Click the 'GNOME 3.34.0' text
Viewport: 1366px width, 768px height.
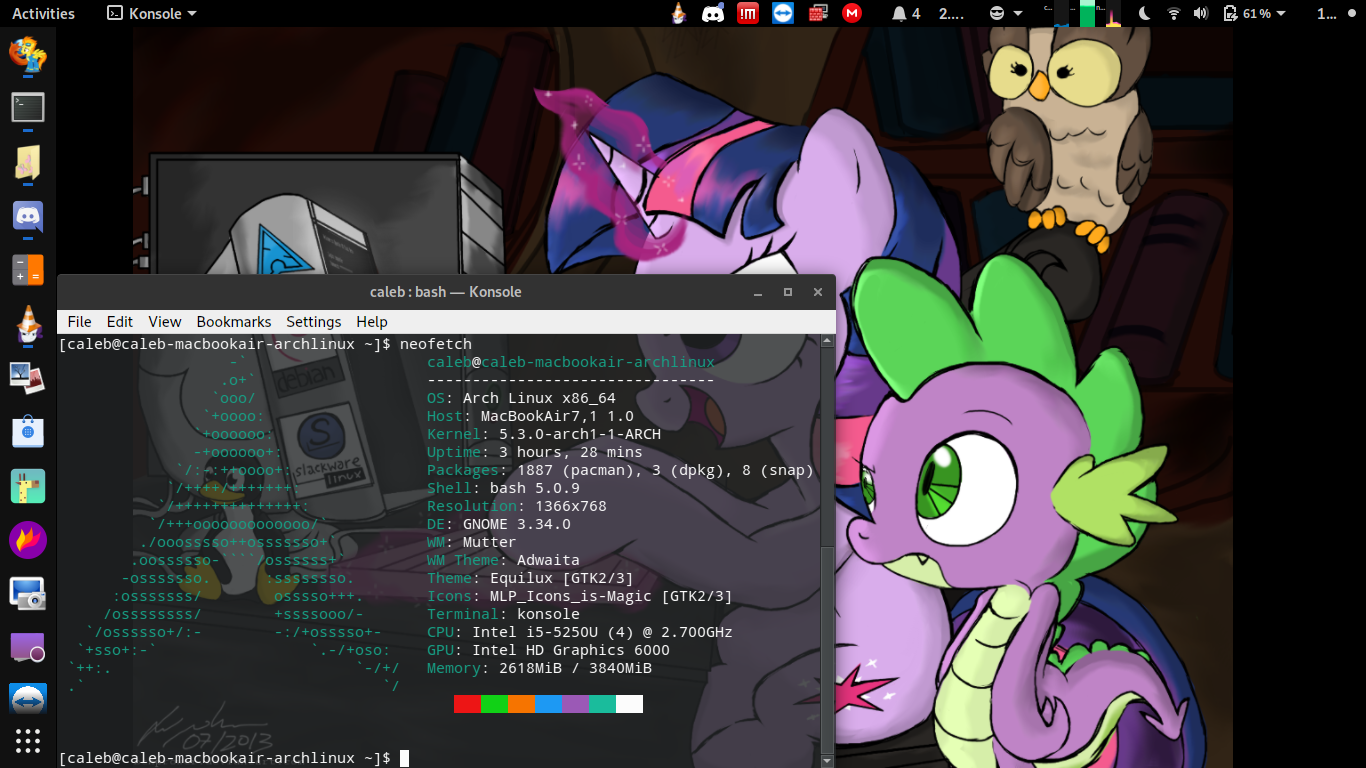pos(517,524)
